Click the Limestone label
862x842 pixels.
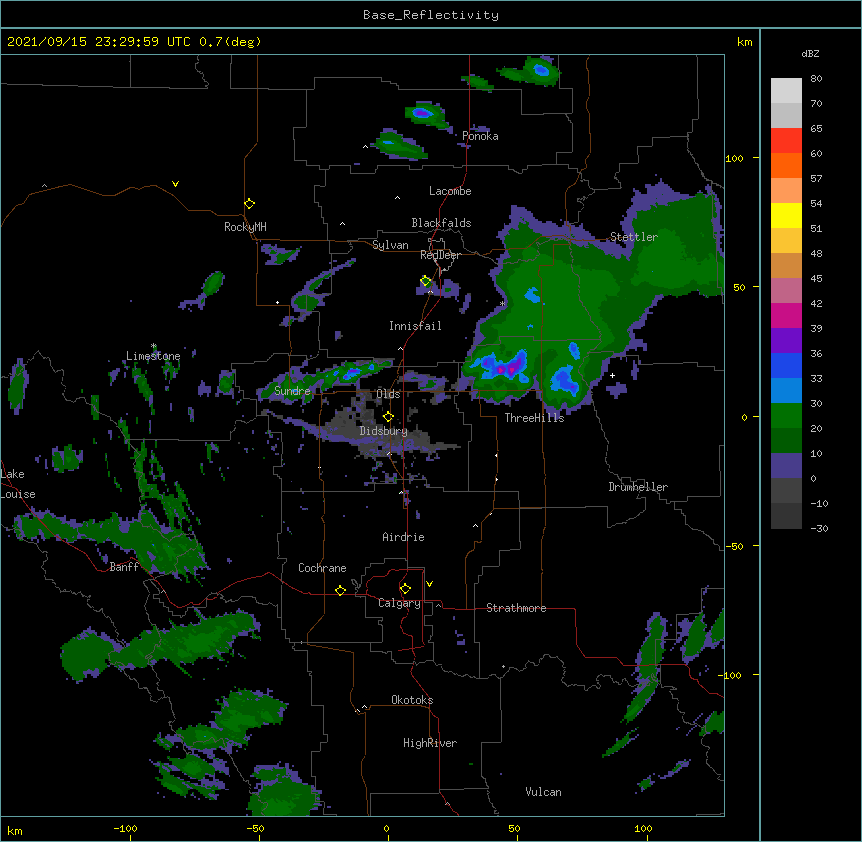pos(153,356)
